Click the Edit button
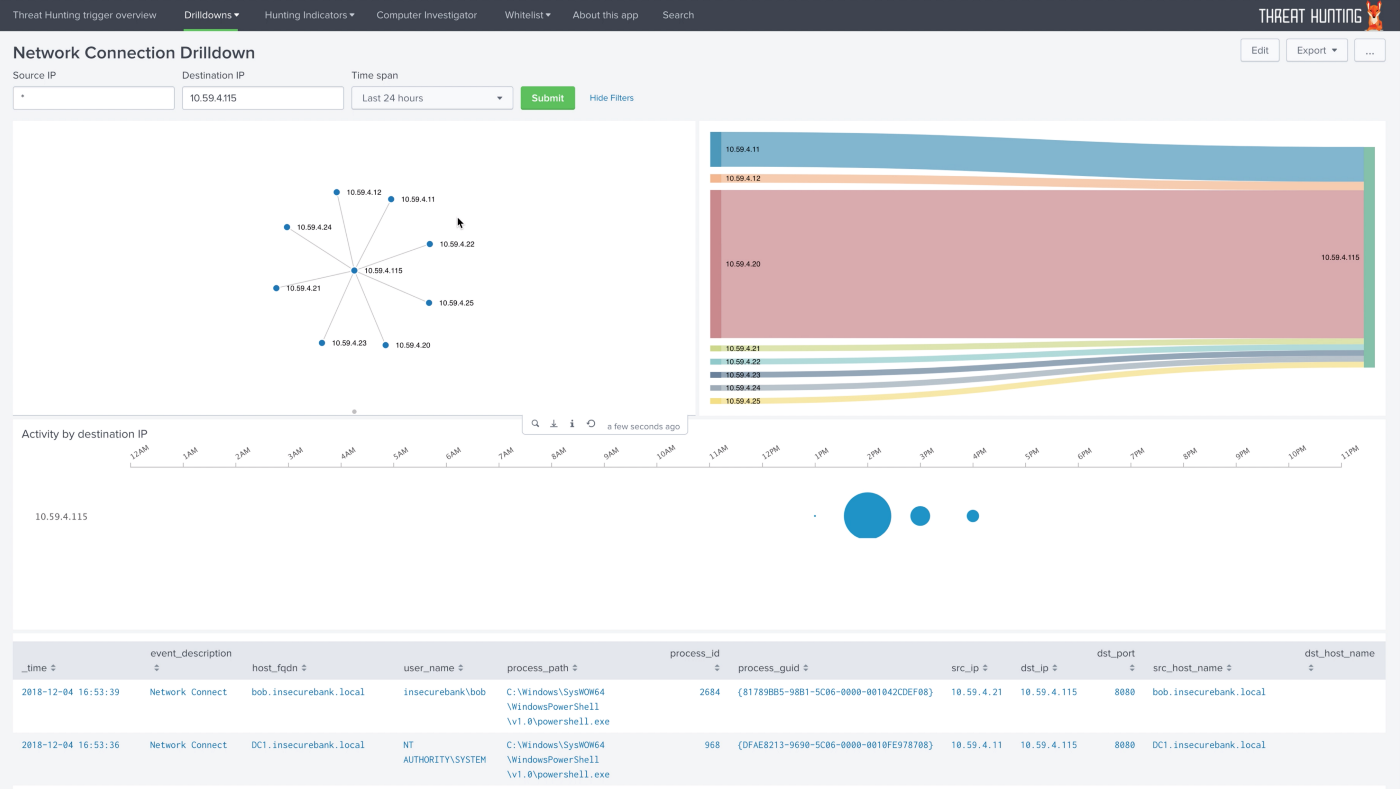The width and height of the screenshot is (1400, 789). (x=1260, y=50)
